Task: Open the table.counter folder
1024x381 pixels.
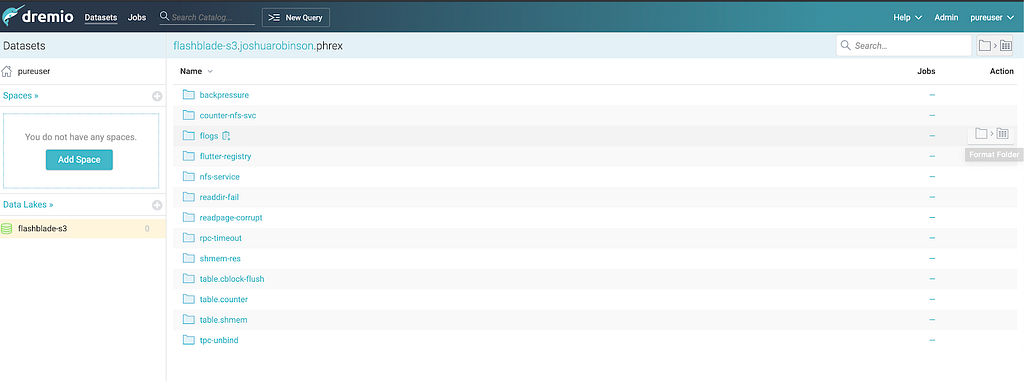Action: pos(223,299)
